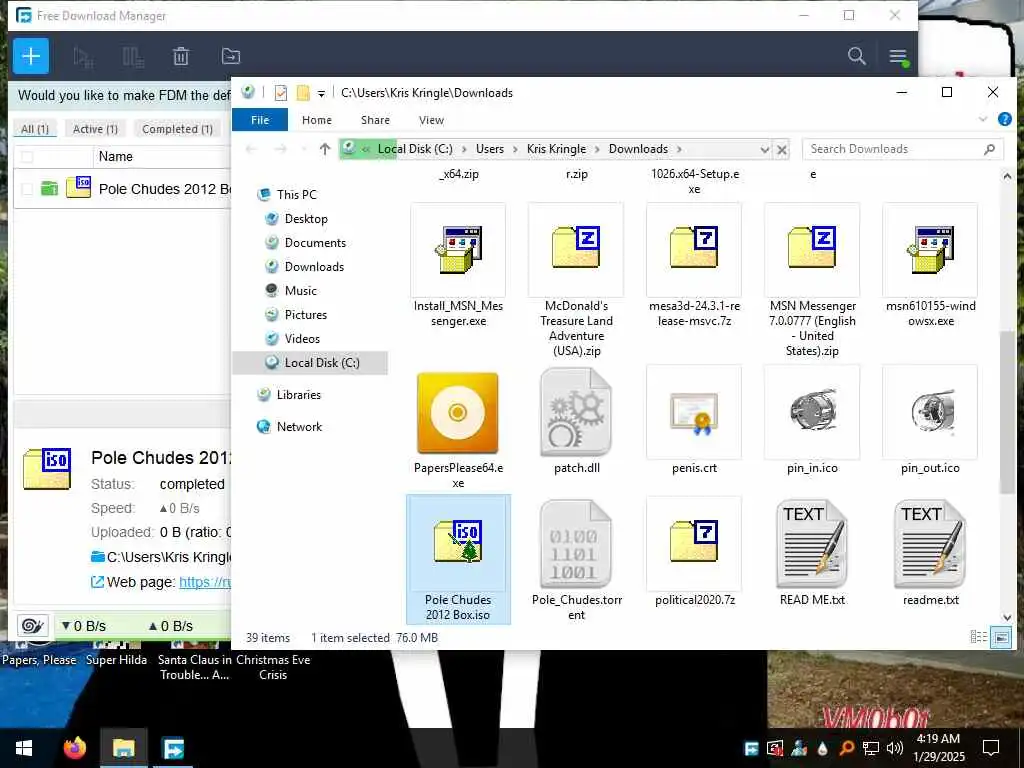
Task: Open address bar history dropdown
Action: click(764, 150)
